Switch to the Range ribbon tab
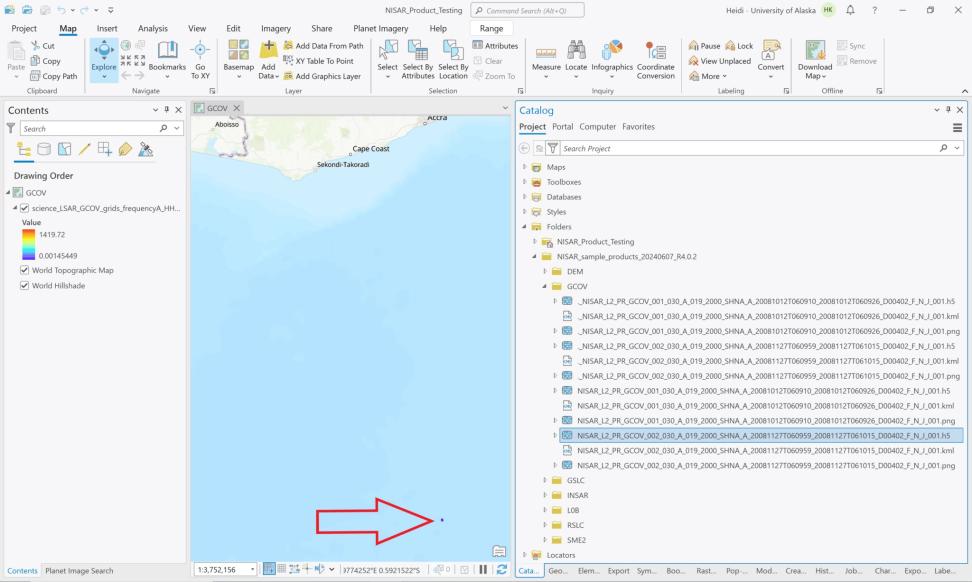The width and height of the screenshot is (972, 582). (491, 29)
